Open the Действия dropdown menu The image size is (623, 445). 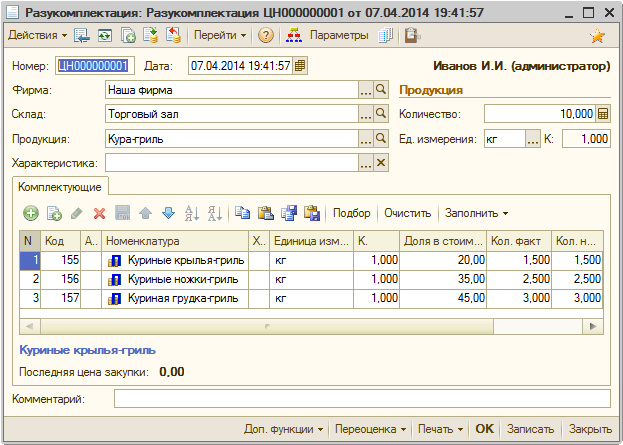[x=37, y=35]
